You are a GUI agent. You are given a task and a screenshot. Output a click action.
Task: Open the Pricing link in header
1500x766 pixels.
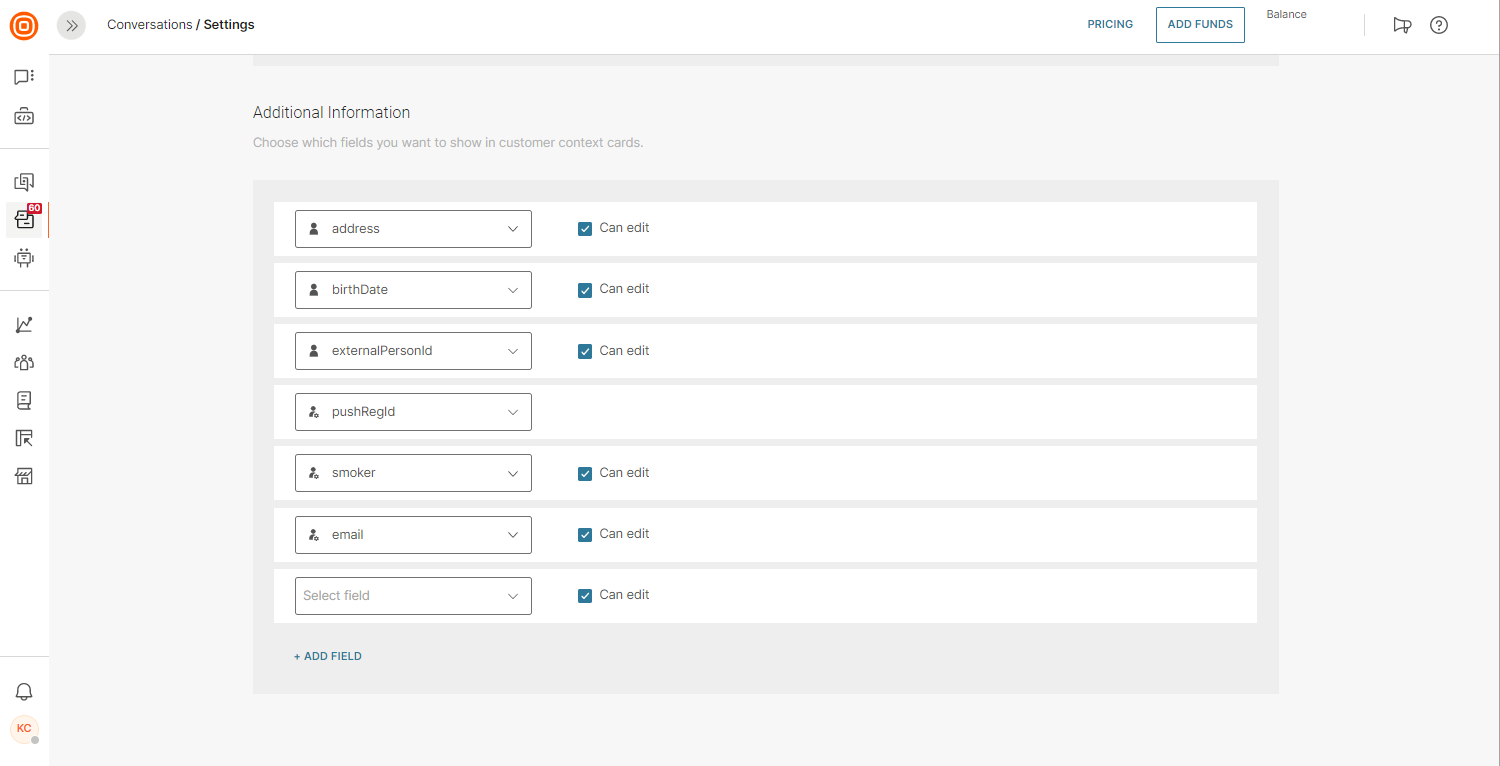point(1110,25)
